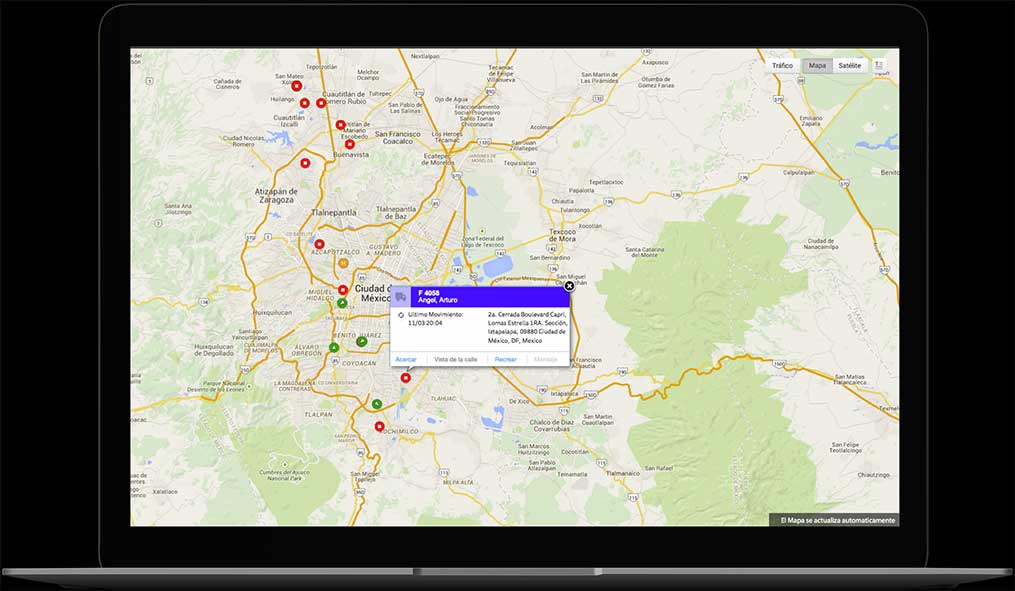
Task: Click the Calpulalpan town label
Action: pos(799,173)
